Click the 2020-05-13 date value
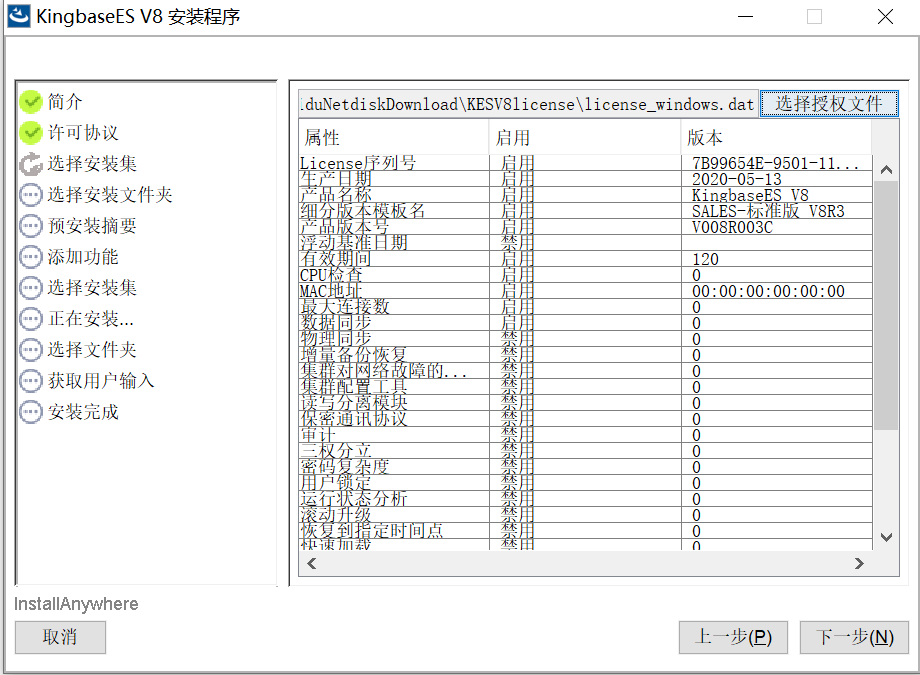 pos(736,179)
